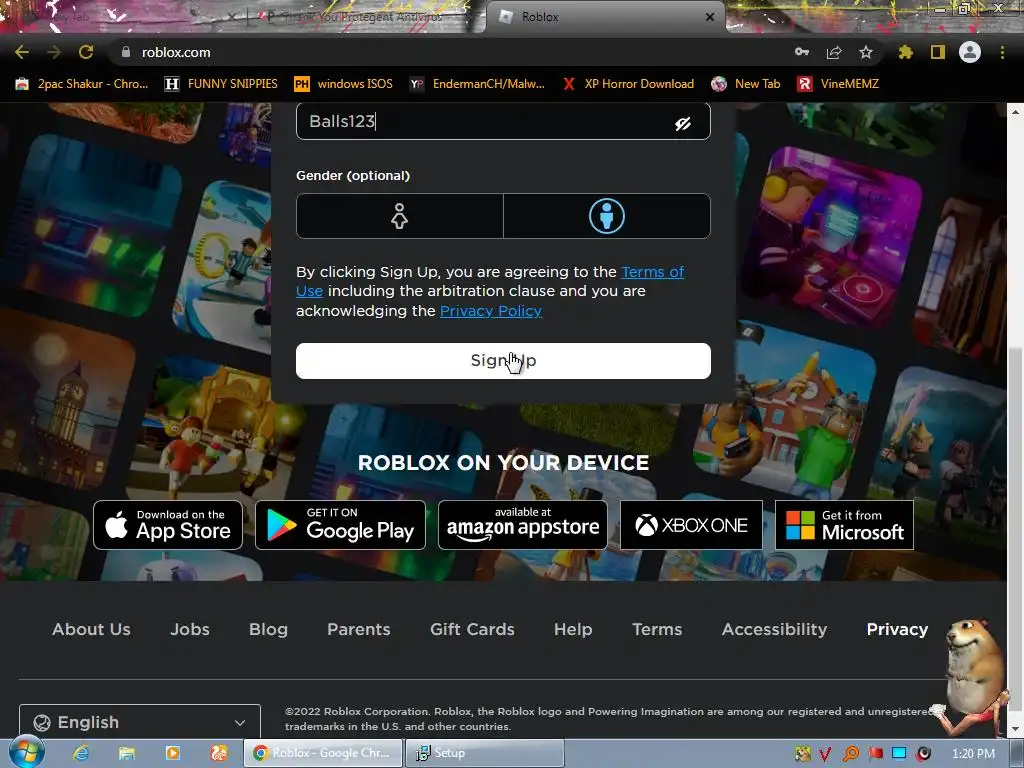Open the App Store download badge
This screenshot has width=1024, height=768.
pyautogui.click(x=168, y=525)
